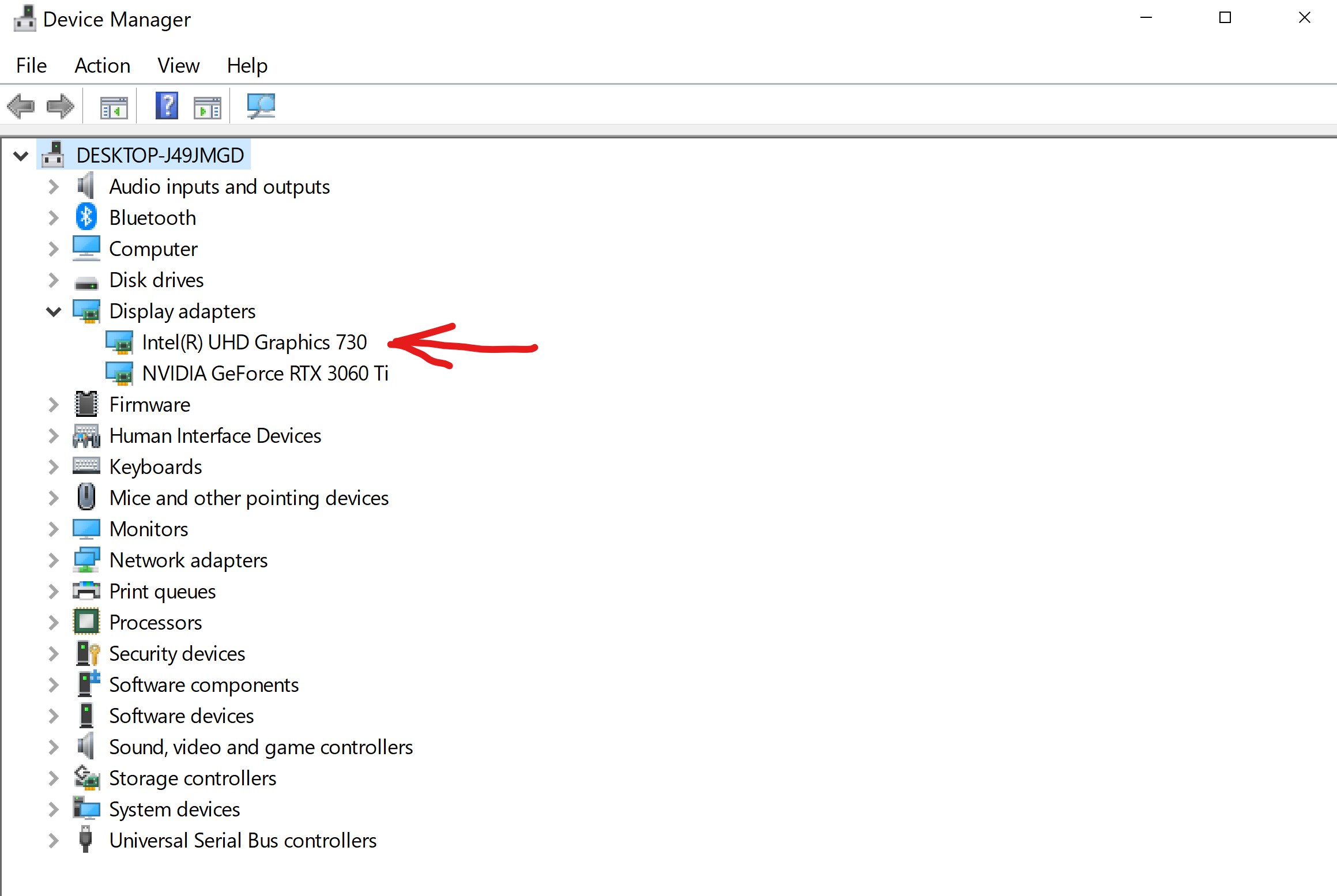This screenshot has width=1337, height=896.
Task: Click the Back arrow toolbar icon
Action: pos(21,107)
